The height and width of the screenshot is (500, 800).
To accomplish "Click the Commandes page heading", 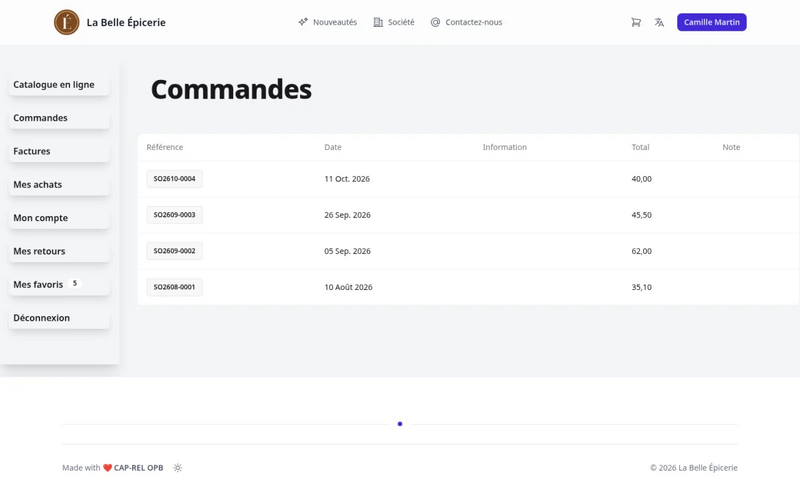I will [231, 89].
